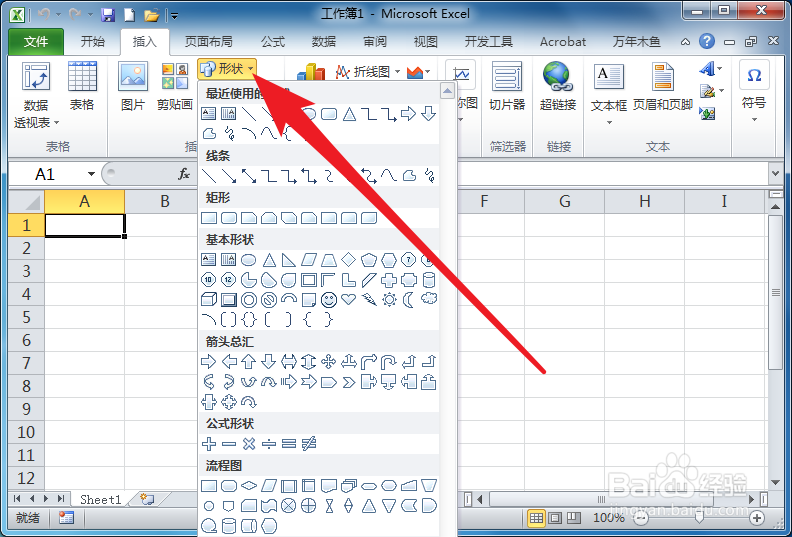The image size is (792, 537).
Task: Go to last sheet navigation arrow
Action: (61, 499)
